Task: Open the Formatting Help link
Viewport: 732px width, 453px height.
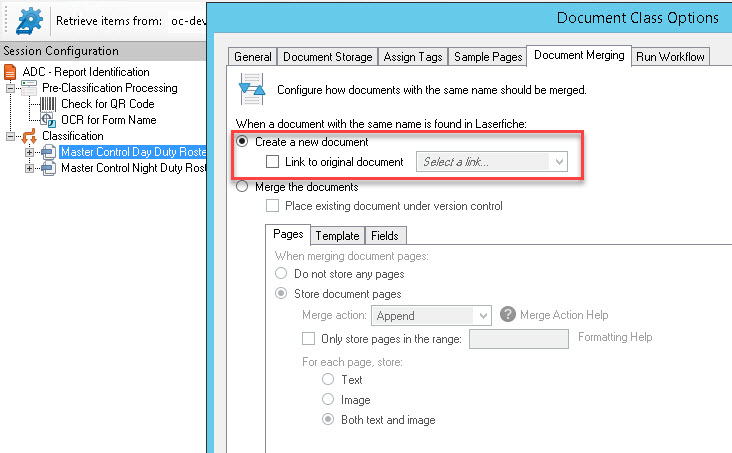Action: pos(615,337)
